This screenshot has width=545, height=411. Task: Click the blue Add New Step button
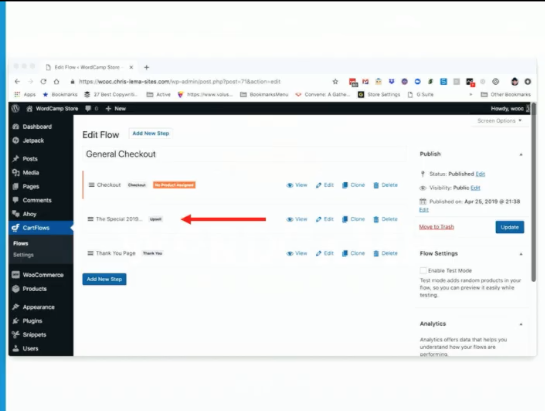[104, 279]
